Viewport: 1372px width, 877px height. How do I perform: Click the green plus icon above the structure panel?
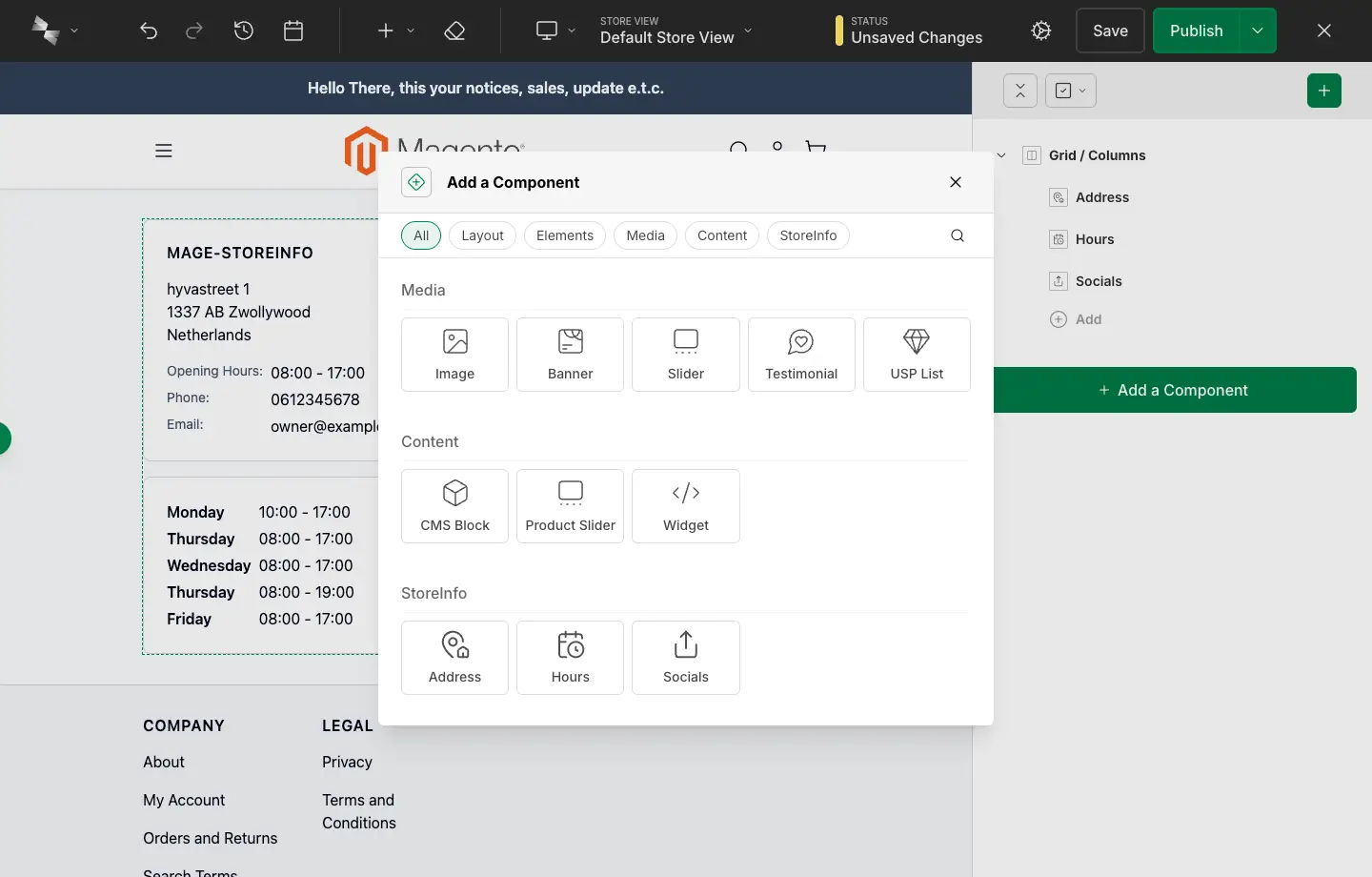click(x=1324, y=91)
